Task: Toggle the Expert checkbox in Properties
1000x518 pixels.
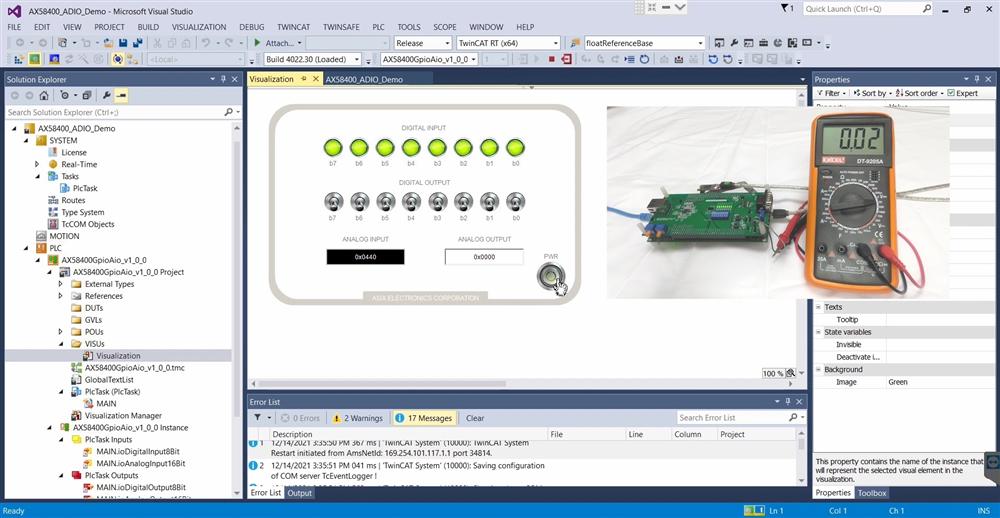Action: (951, 93)
